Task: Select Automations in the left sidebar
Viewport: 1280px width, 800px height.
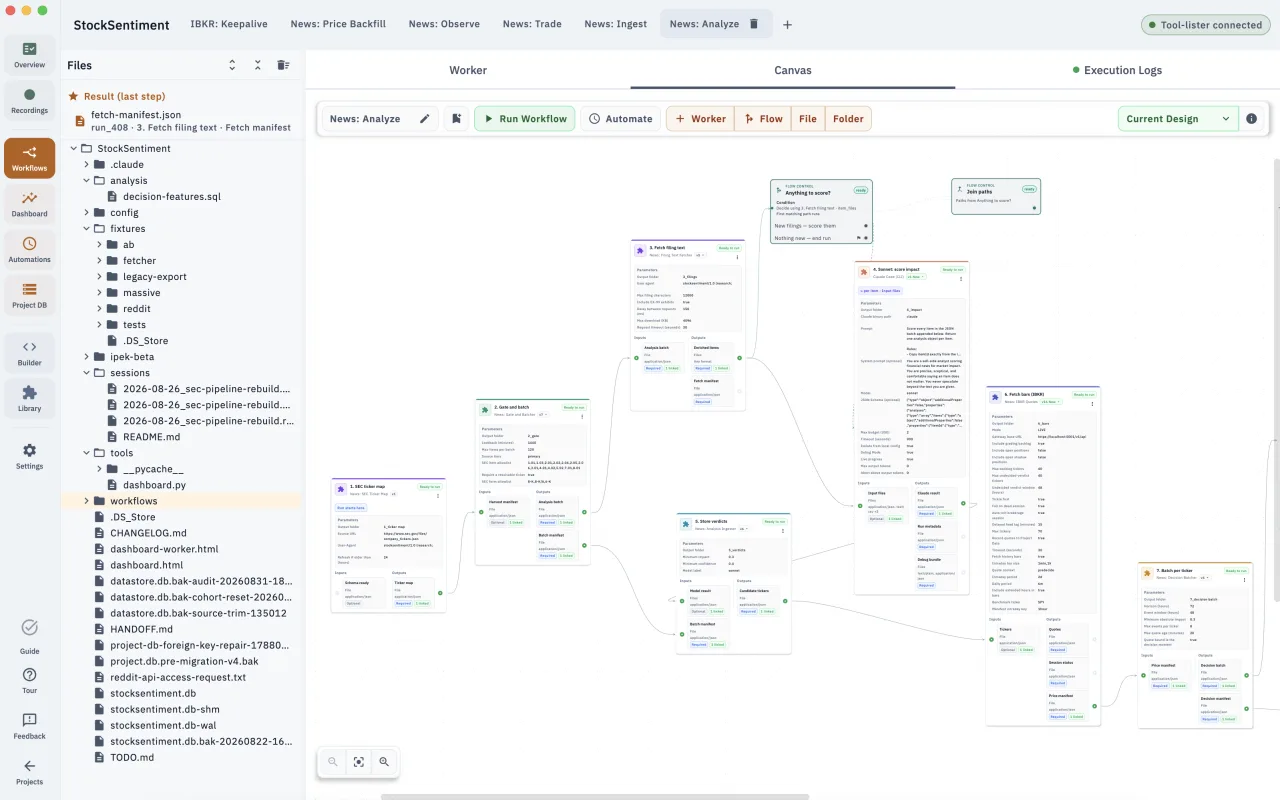Action: (x=29, y=250)
